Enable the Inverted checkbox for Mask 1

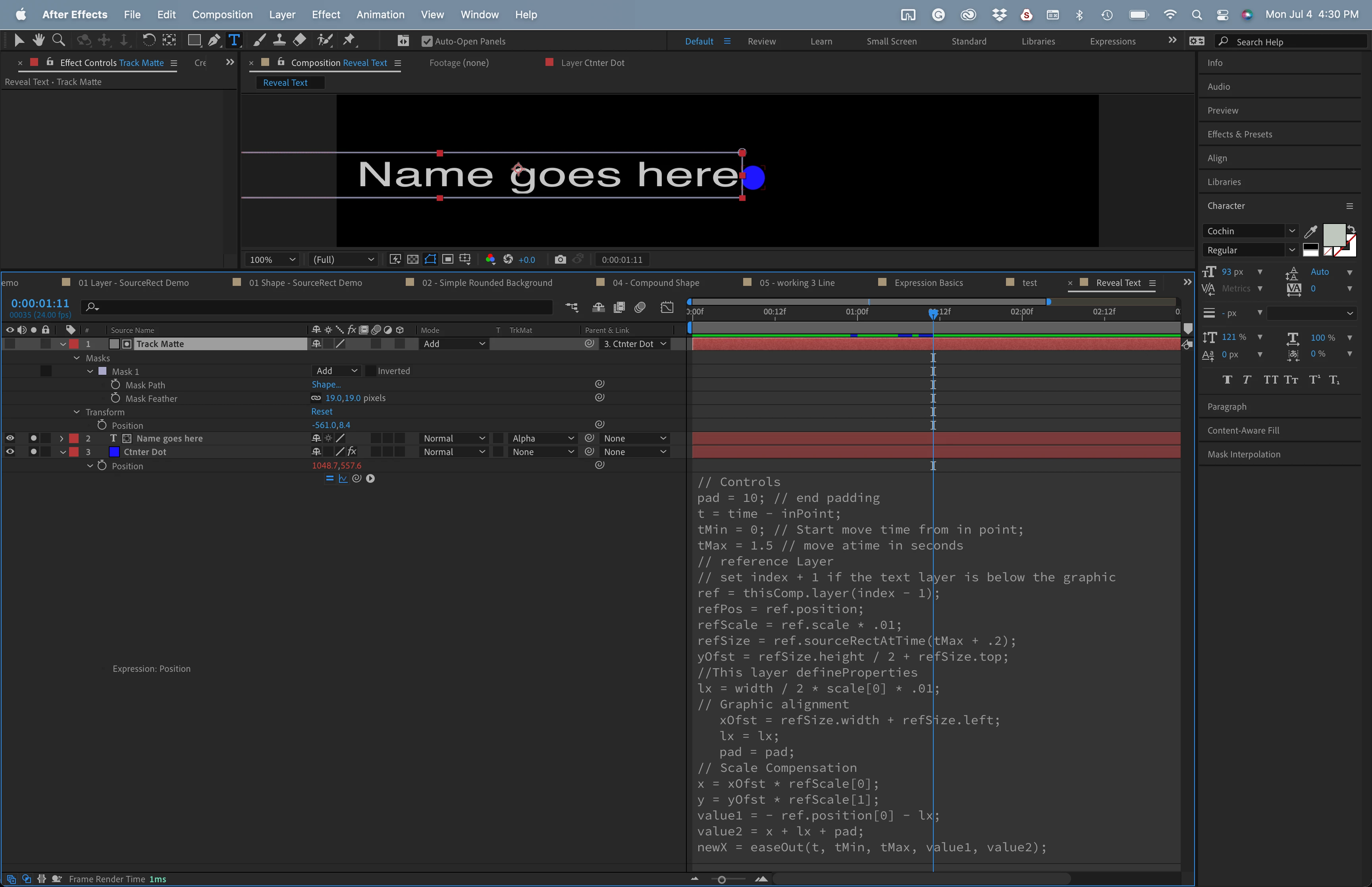click(x=371, y=371)
